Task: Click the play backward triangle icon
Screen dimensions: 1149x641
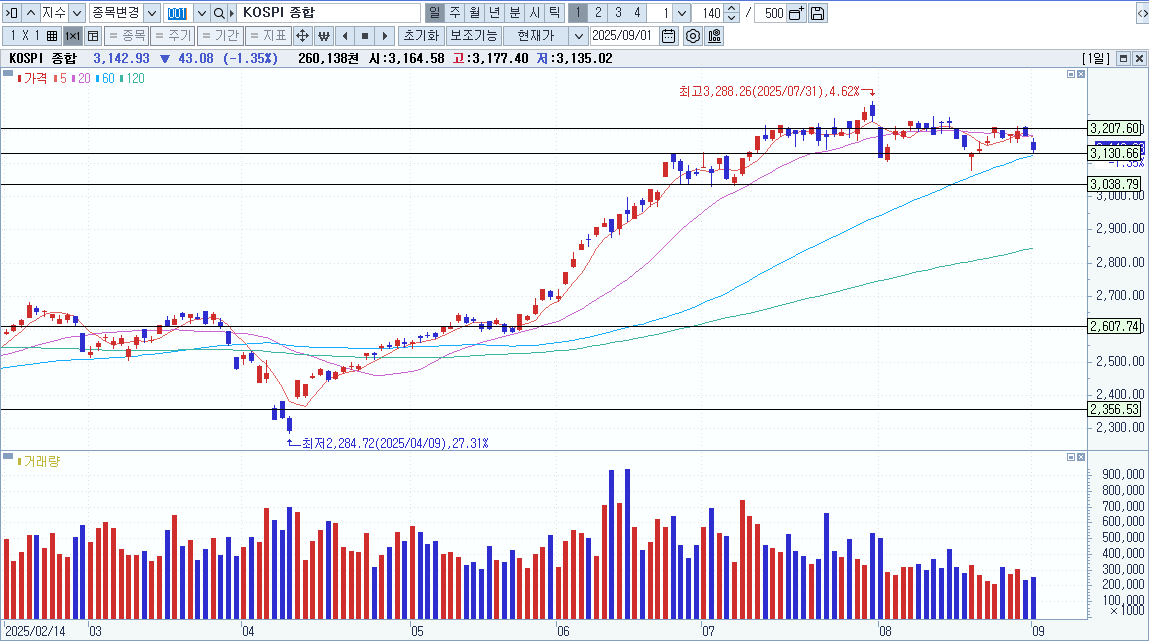Action: pyautogui.click(x=345, y=35)
